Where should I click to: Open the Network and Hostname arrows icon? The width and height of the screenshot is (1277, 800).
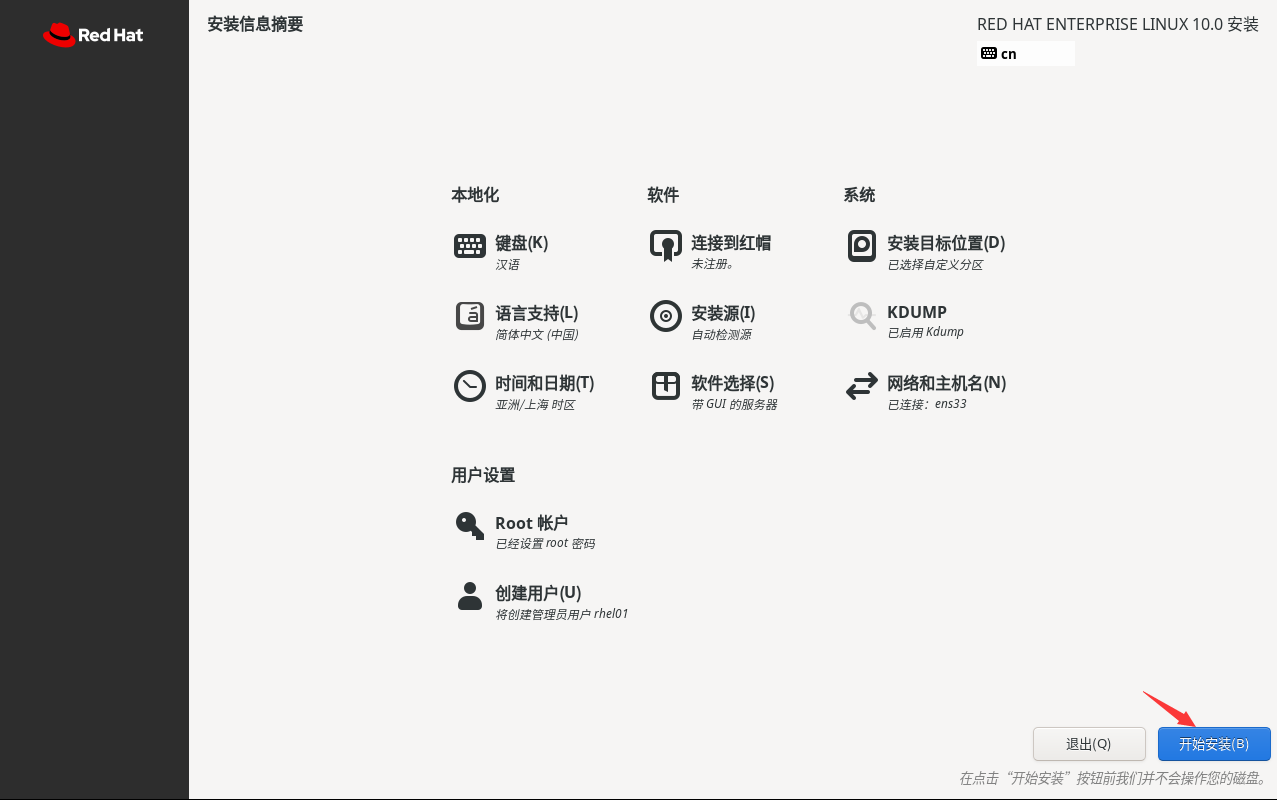click(x=862, y=387)
